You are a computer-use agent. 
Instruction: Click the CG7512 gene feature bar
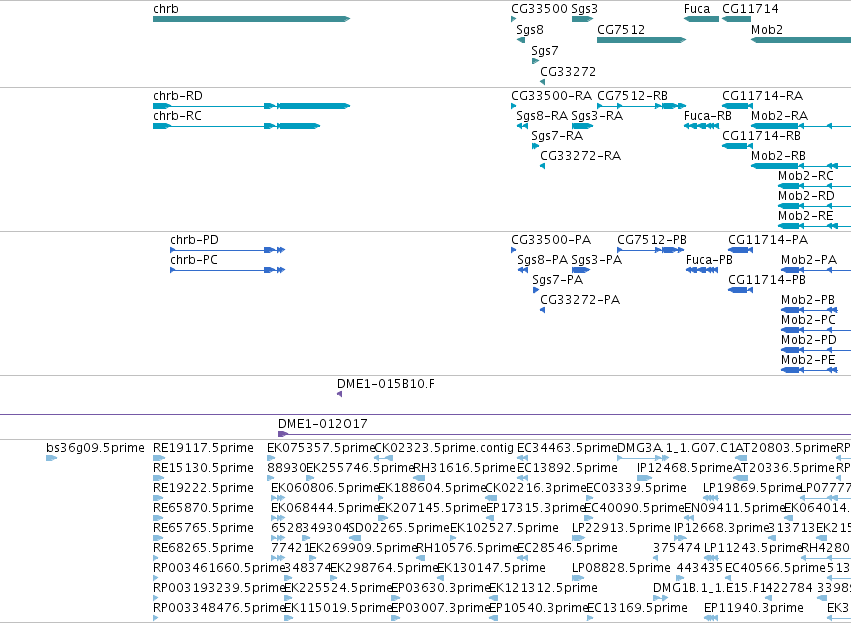point(642,40)
